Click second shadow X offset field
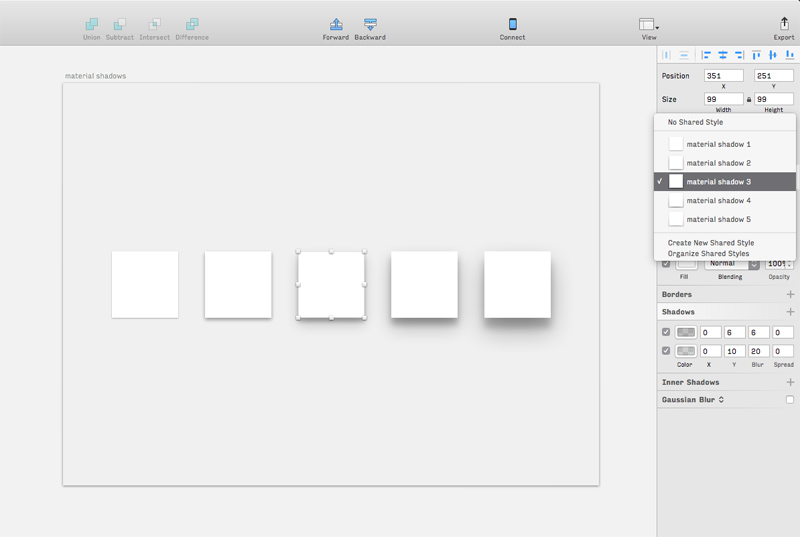Viewport: 800px width, 537px height. (710, 351)
